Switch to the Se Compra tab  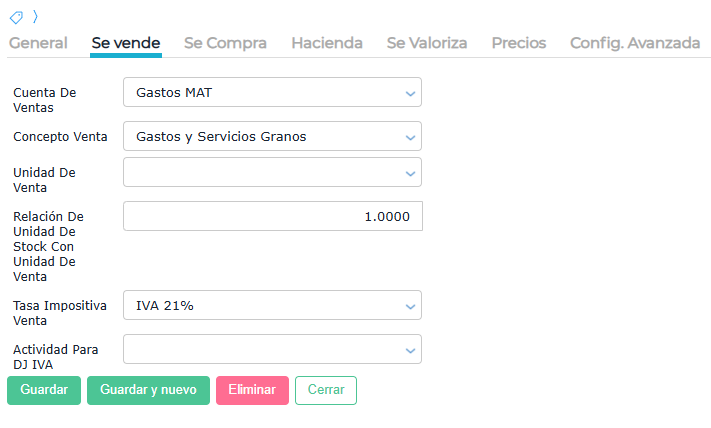(x=225, y=43)
